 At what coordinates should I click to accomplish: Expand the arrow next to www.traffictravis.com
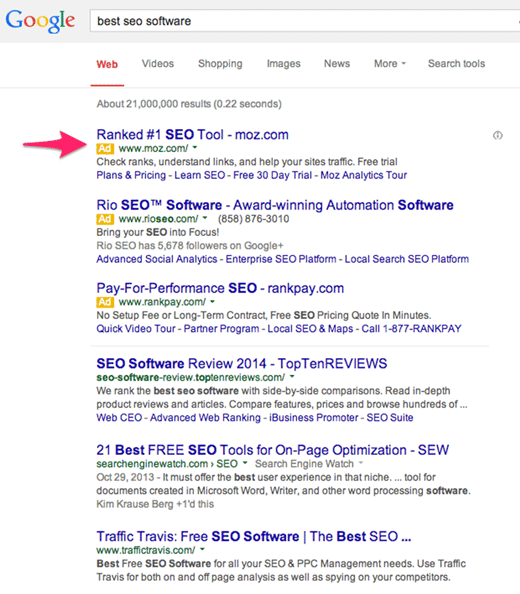[x=202, y=549]
